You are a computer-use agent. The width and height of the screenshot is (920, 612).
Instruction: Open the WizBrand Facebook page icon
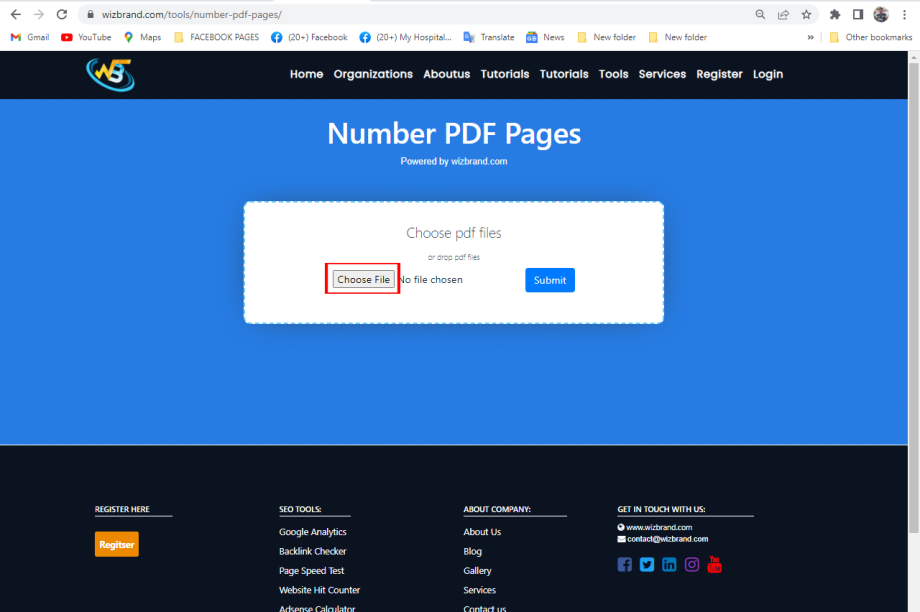click(x=624, y=564)
